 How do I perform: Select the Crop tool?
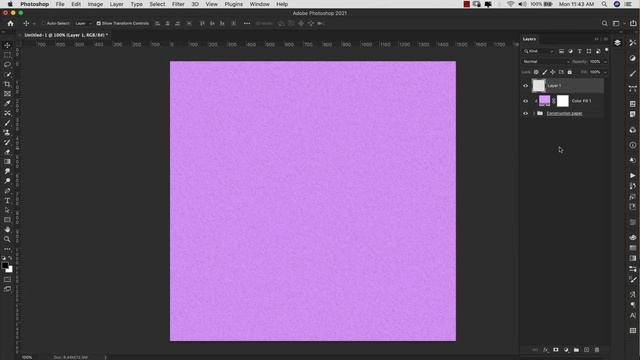tap(7, 84)
